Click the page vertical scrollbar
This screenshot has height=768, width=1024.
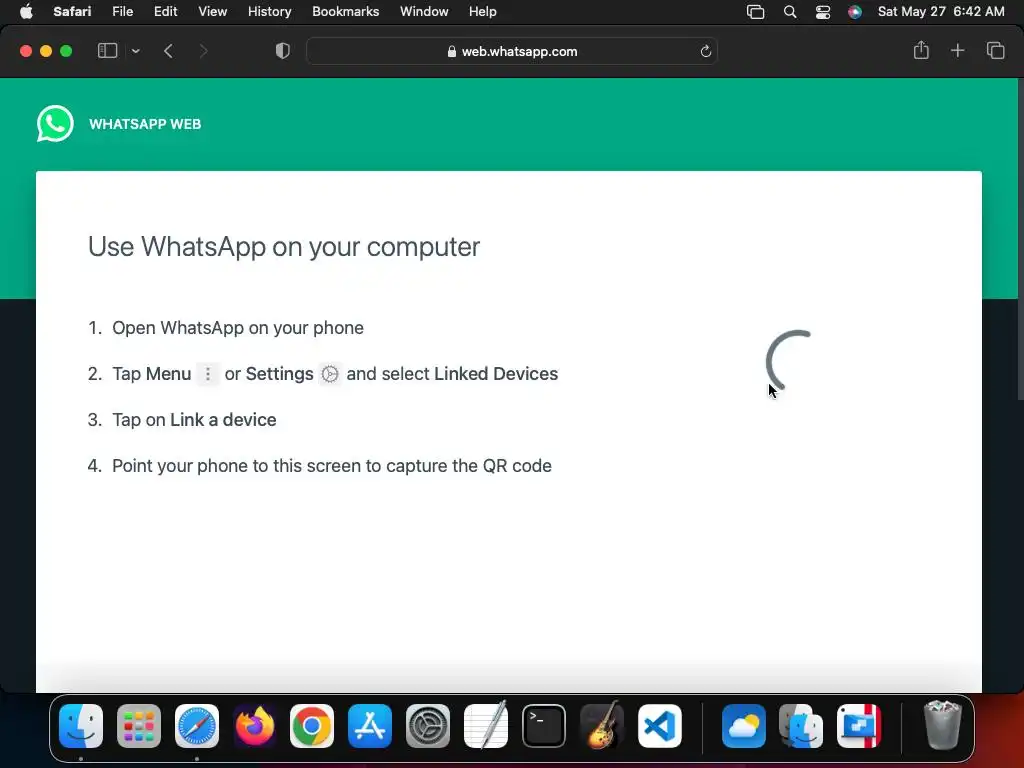tap(1020, 242)
